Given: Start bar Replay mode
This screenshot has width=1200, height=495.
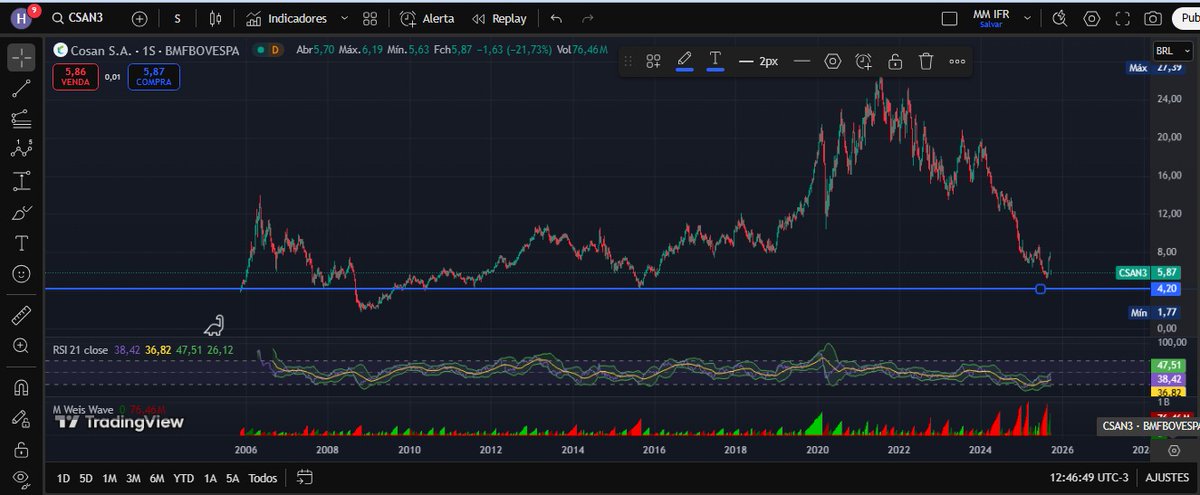Looking at the screenshot, I should coord(498,18).
